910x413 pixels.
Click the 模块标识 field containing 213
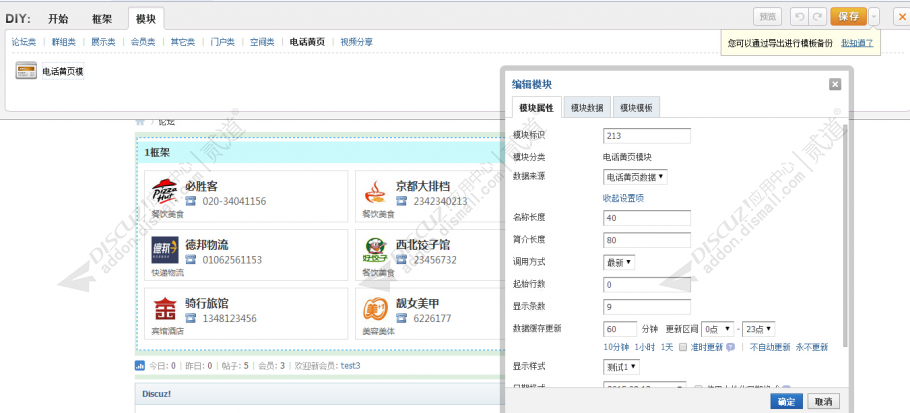(x=647, y=136)
